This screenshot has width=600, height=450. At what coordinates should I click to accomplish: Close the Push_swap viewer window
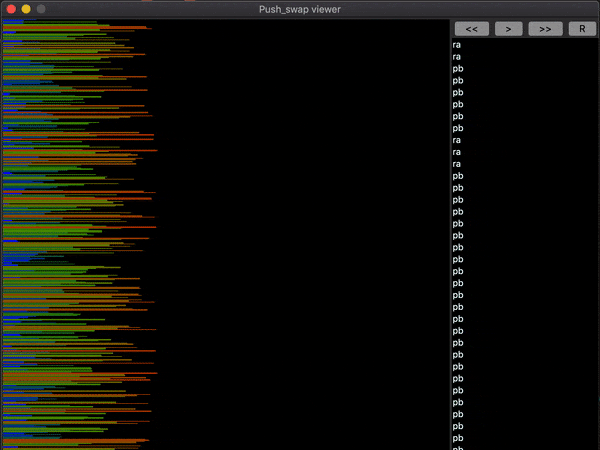11,8
